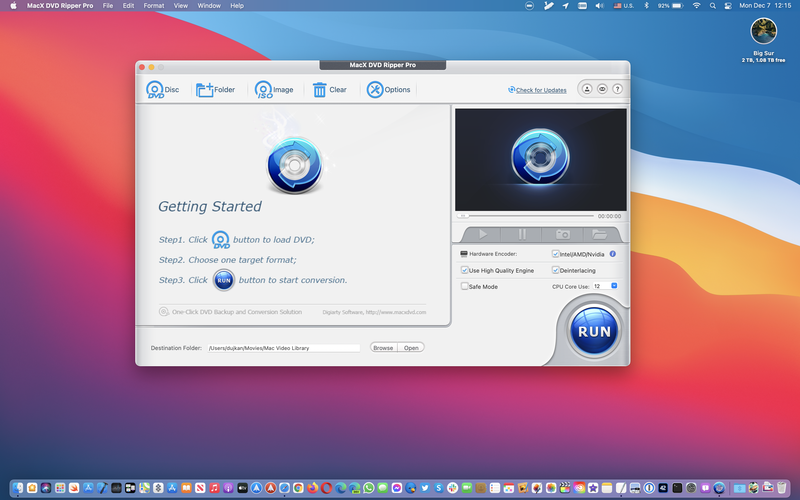The height and width of the screenshot is (500, 800).
Task: Load a DVD folder via Folder button
Action: pos(215,90)
